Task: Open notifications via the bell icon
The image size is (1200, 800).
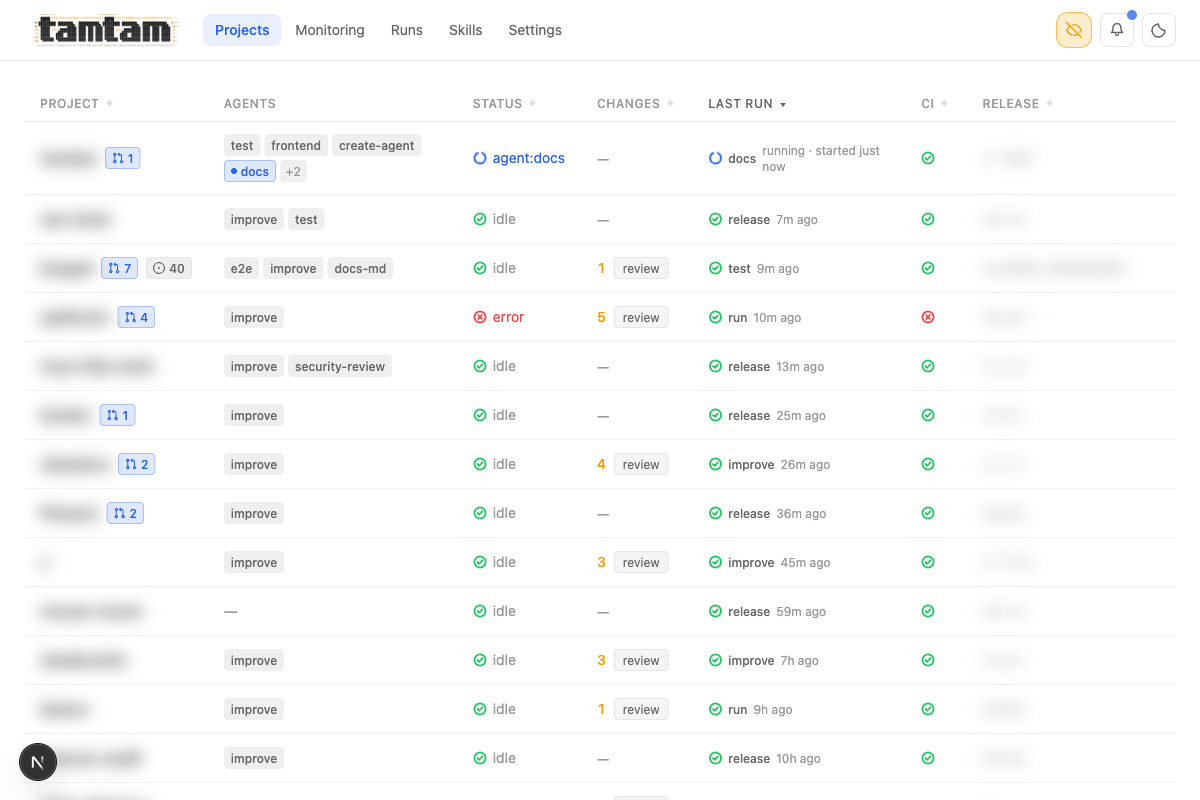Action: click(1116, 30)
